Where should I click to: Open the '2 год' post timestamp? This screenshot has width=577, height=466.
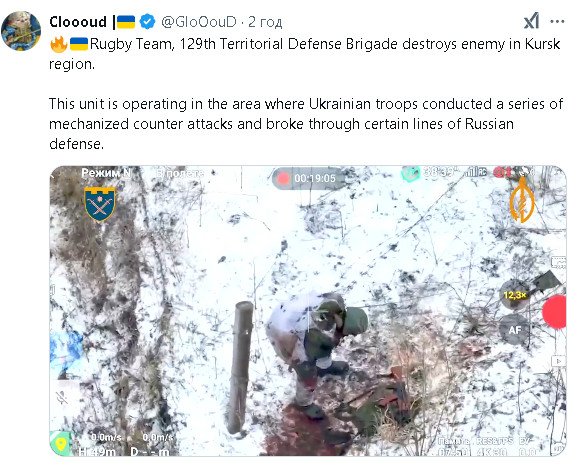265,22
